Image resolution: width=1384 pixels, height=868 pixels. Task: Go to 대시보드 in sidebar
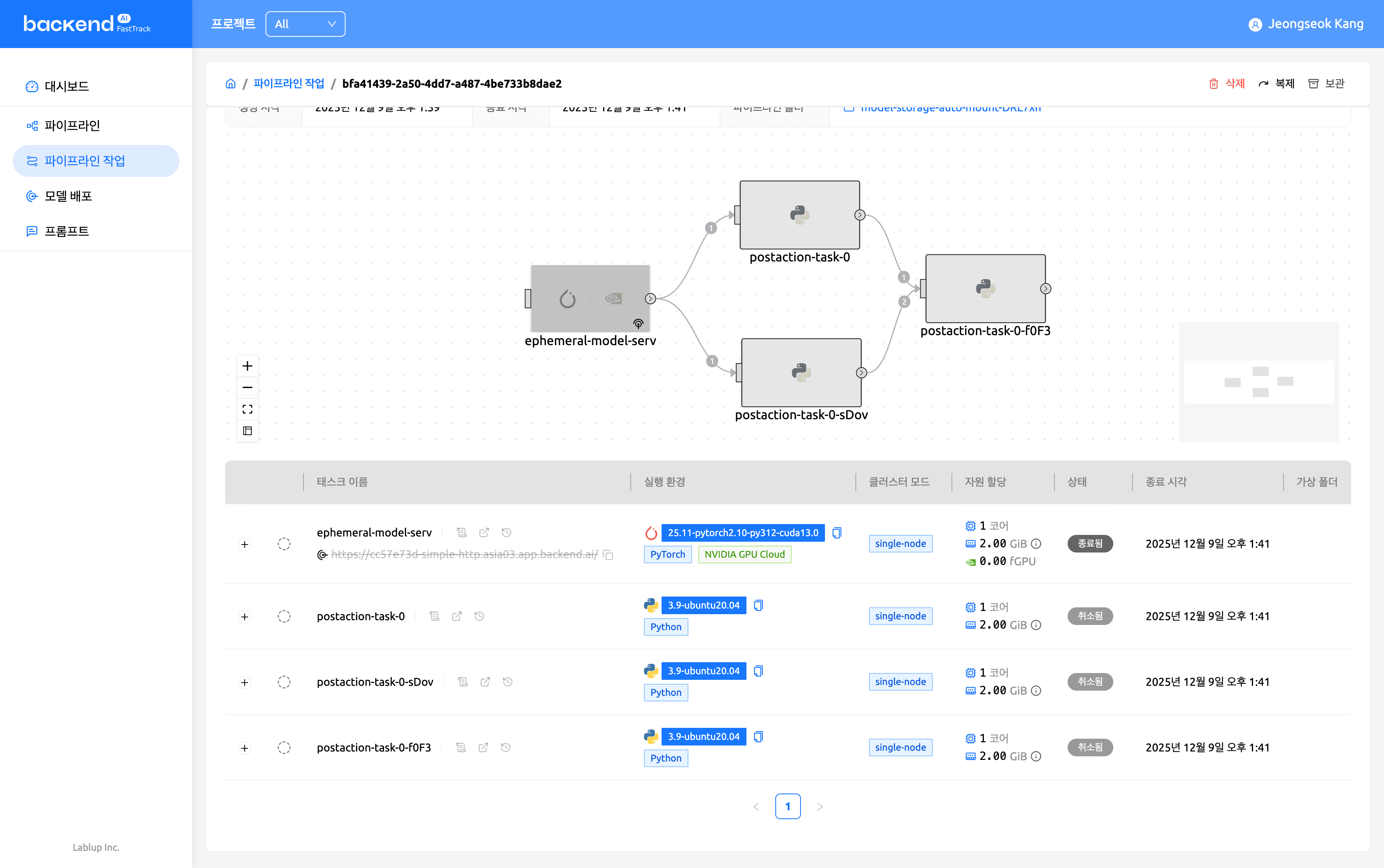click(x=66, y=87)
